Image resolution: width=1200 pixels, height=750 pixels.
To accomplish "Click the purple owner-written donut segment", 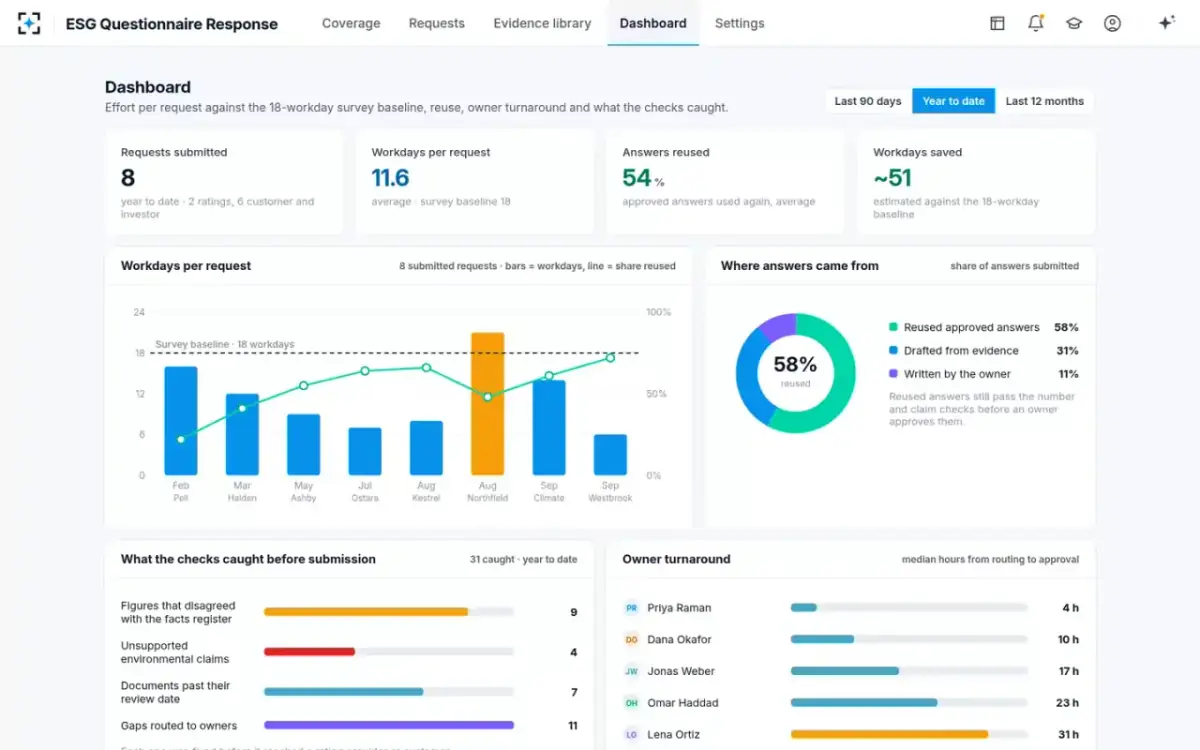I will [x=778, y=326].
